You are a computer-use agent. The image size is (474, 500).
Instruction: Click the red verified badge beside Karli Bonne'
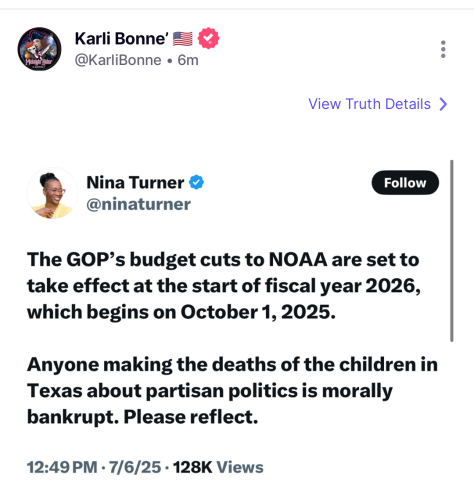pos(208,38)
